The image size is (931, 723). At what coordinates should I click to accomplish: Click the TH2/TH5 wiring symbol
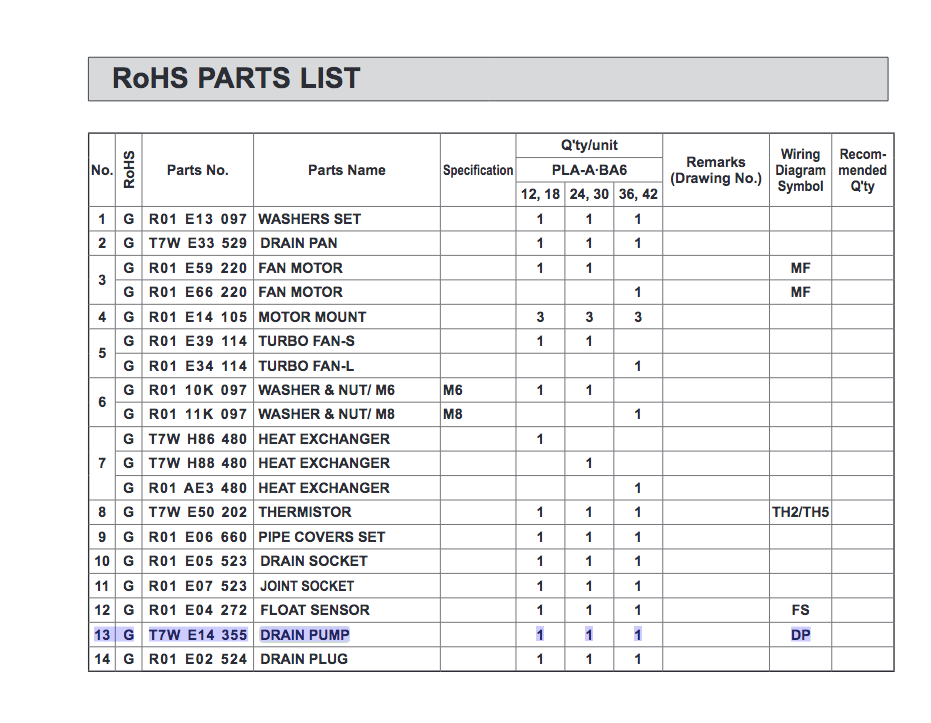(x=800, y=512)
